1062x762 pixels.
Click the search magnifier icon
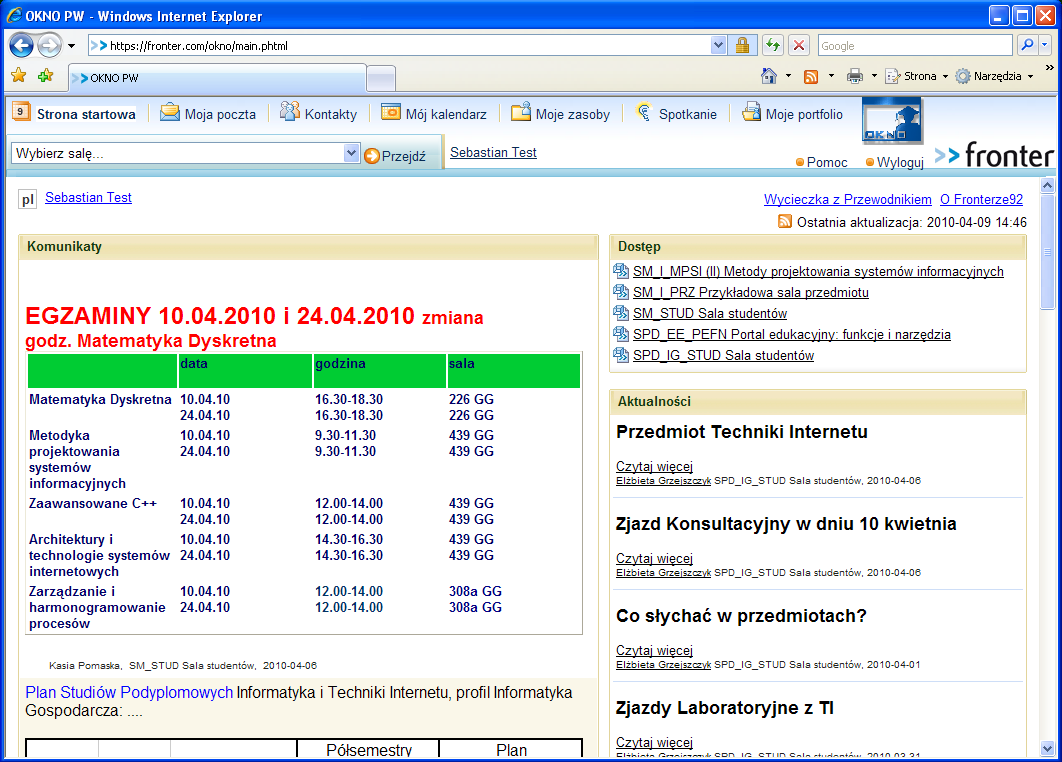coord(1027,45)
